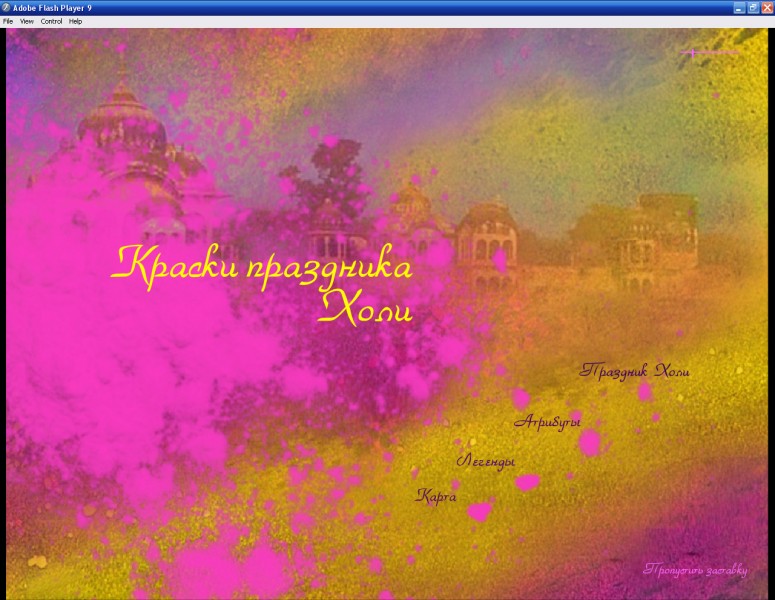The height and width of the screenshot is (600, 775).
Task: Open the View menu
Action: pyautogui.click(x=27, y=21)
